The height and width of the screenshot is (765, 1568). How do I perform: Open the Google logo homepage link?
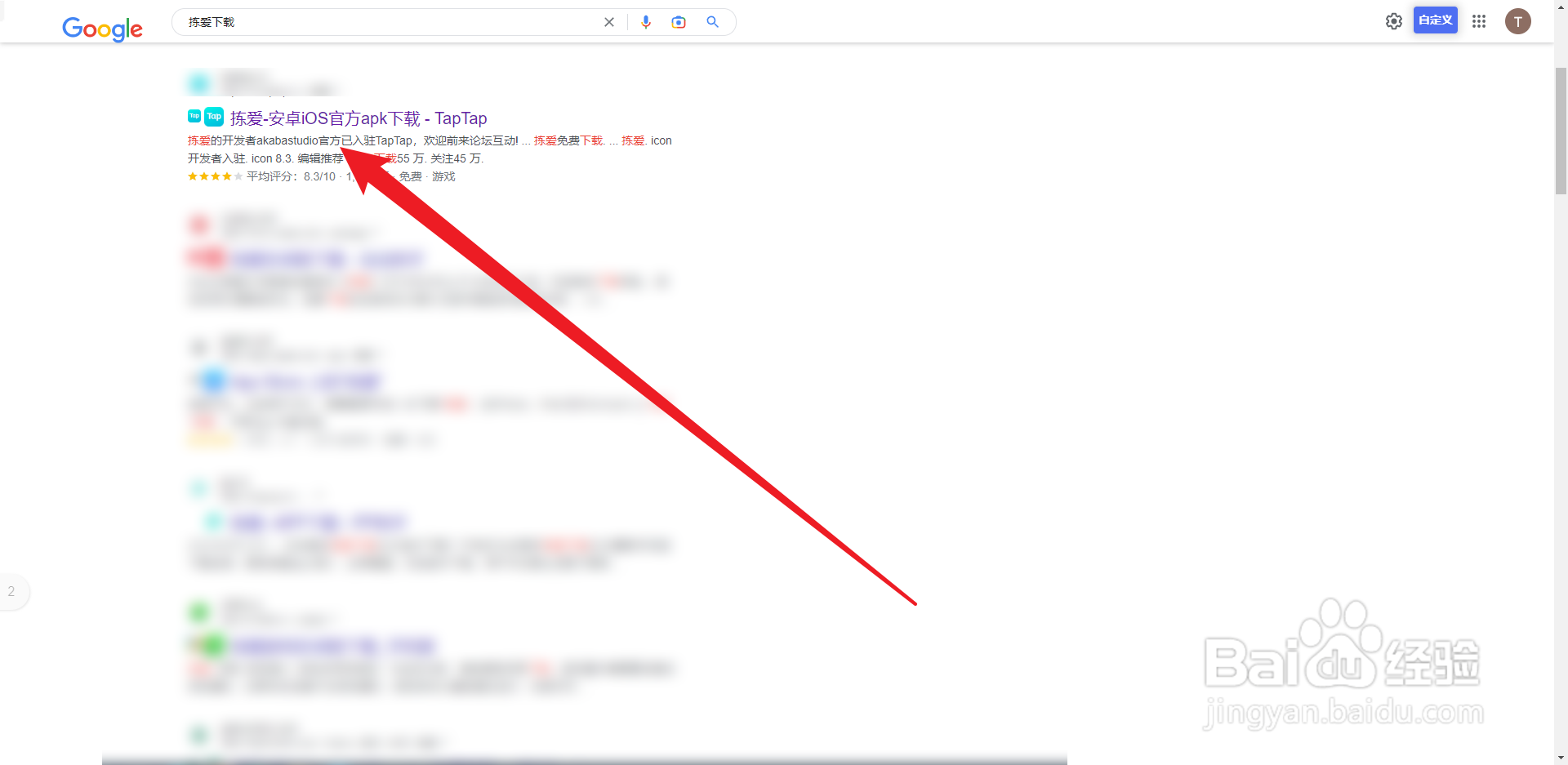(103, 29)
